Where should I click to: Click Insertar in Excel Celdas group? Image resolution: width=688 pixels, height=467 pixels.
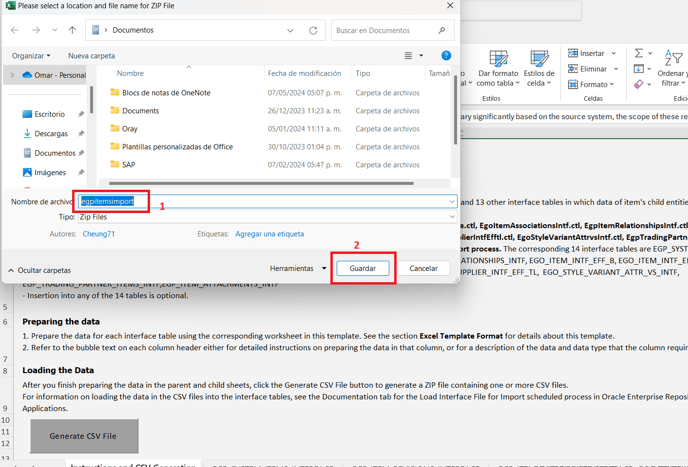587,53
